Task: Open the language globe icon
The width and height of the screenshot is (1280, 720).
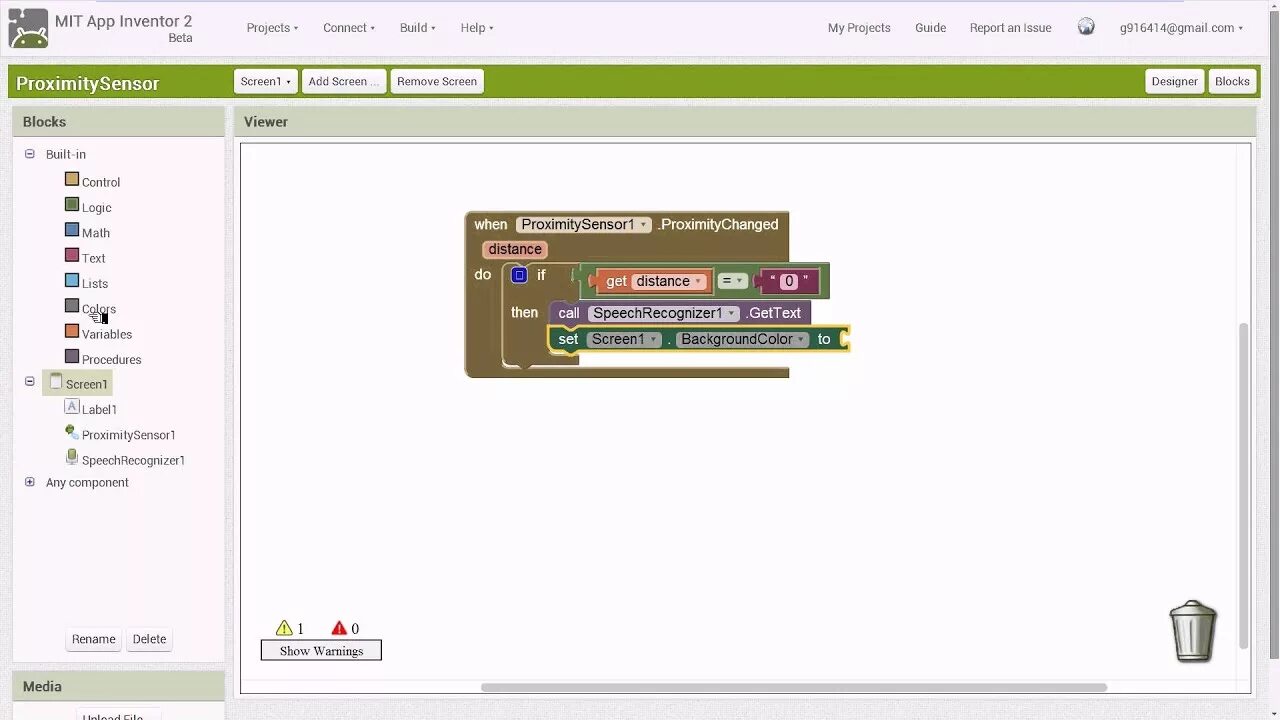Action: (x=1086, y=27)
